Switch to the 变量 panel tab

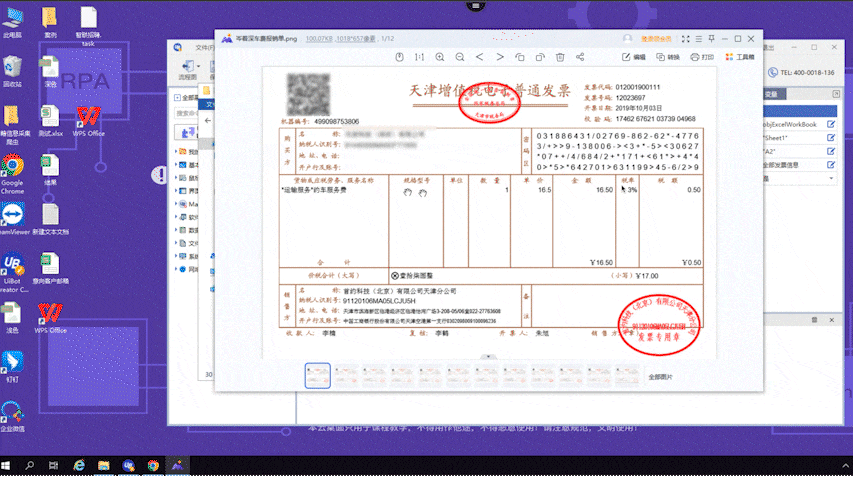tap(772, 94)
